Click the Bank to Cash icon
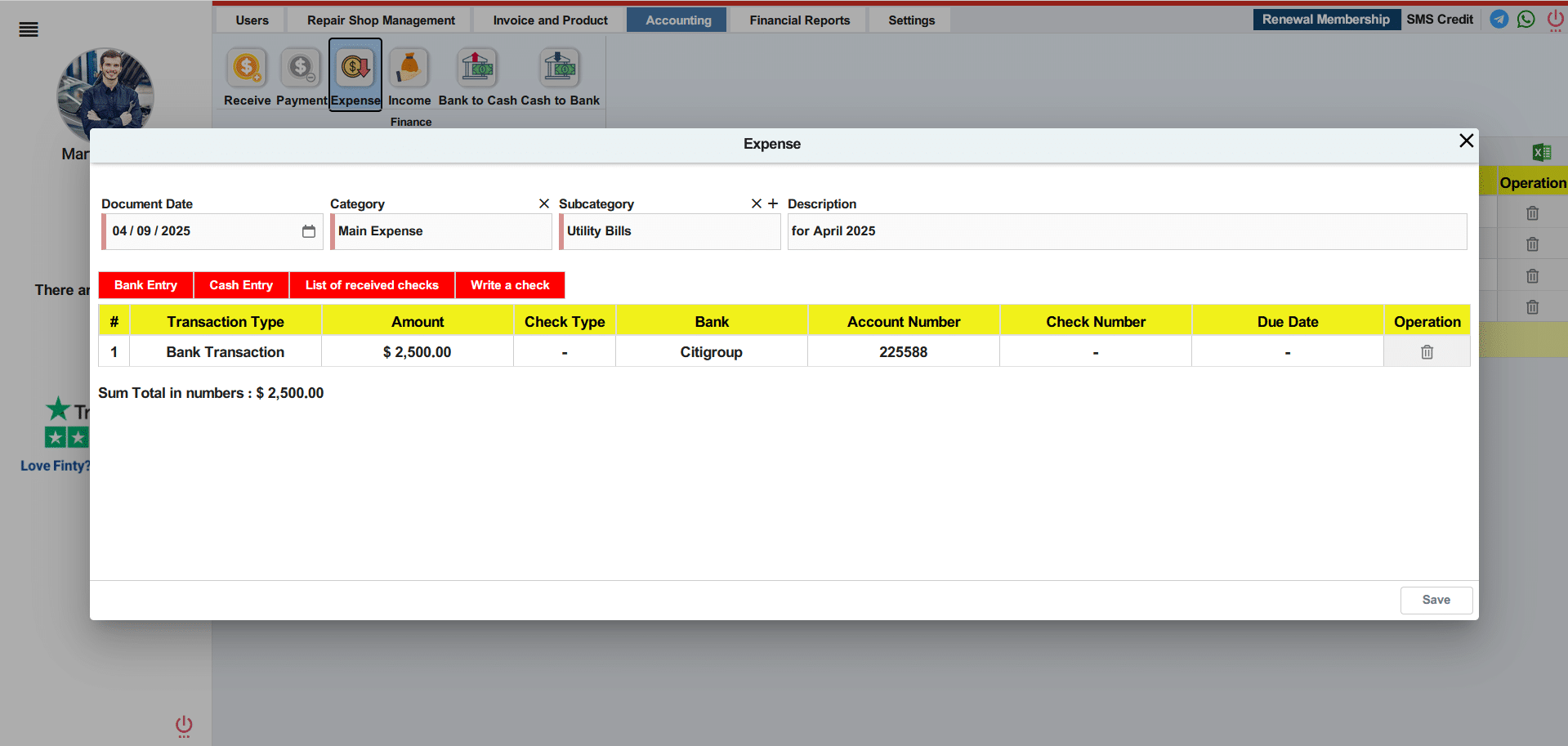This screenshot has width=1568, height=746. click(x=477, y=68)
